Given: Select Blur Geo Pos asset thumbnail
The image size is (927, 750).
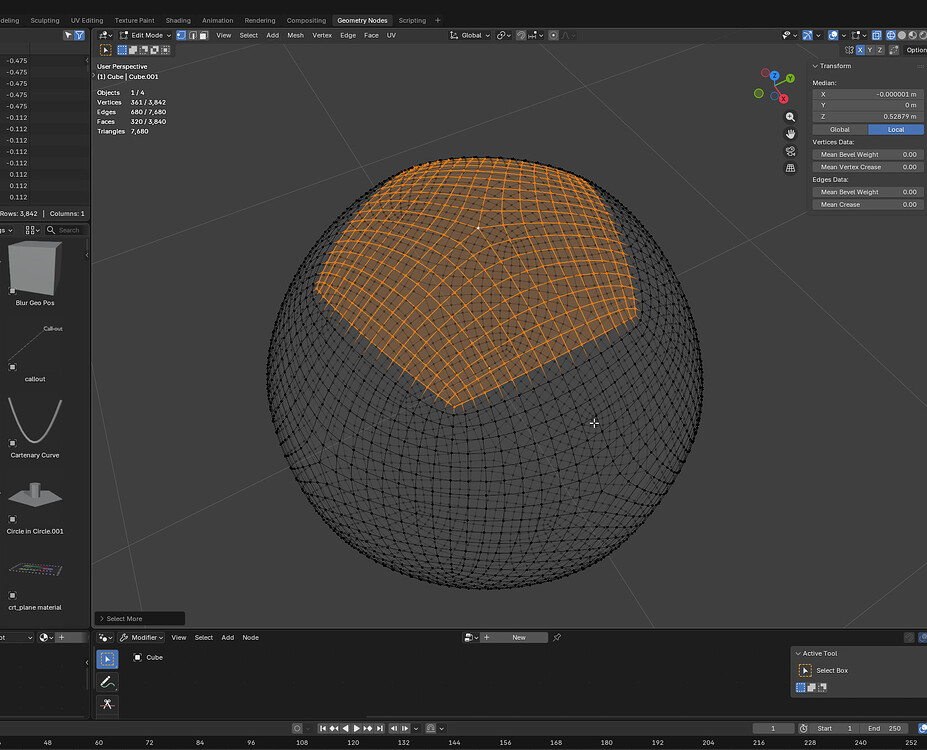Looking at the screenshot, I should click(x=35, y=269).
